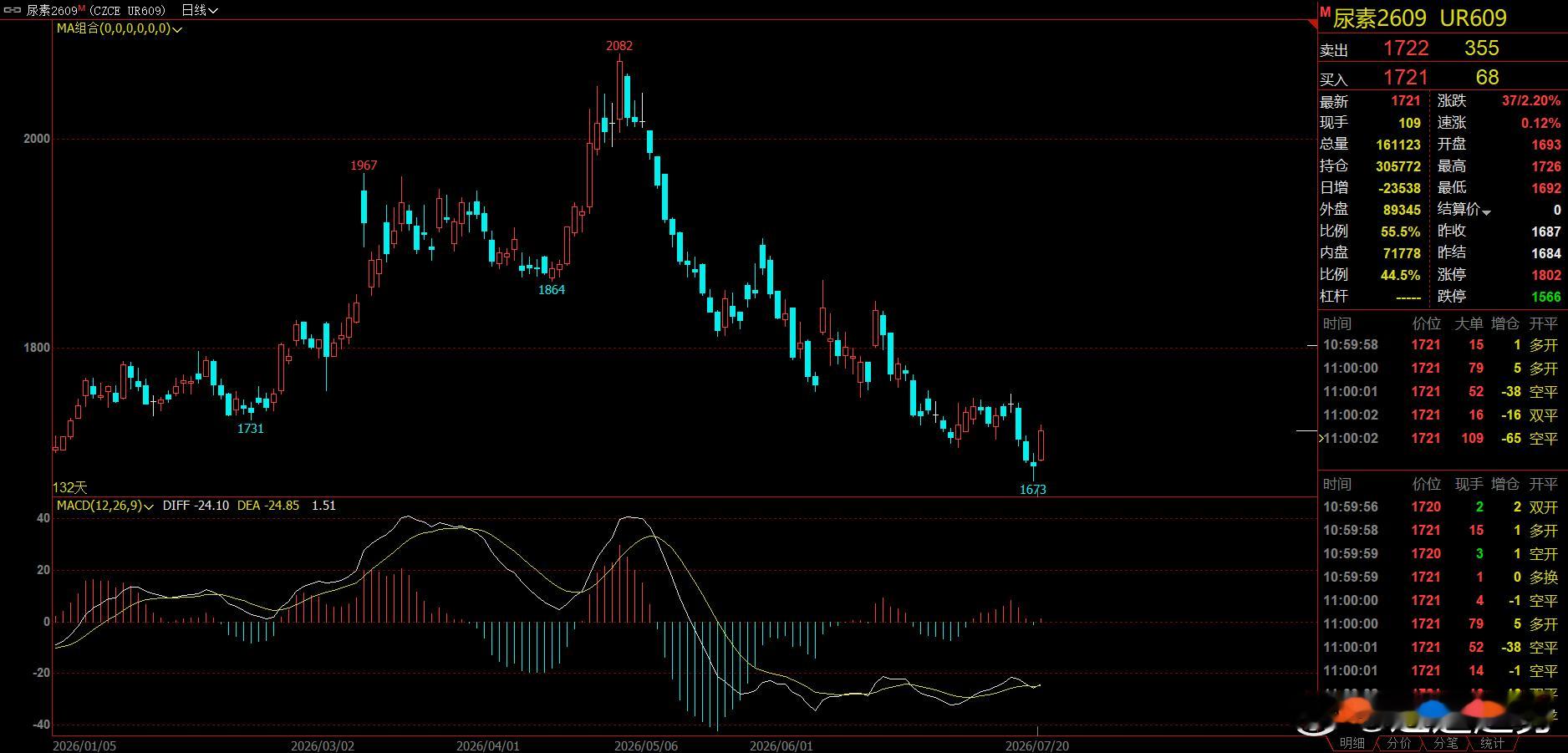This screenshot has height=753, width=1568.
Task: Switch to the 明细 tab
Action: tap(1352, 743)
